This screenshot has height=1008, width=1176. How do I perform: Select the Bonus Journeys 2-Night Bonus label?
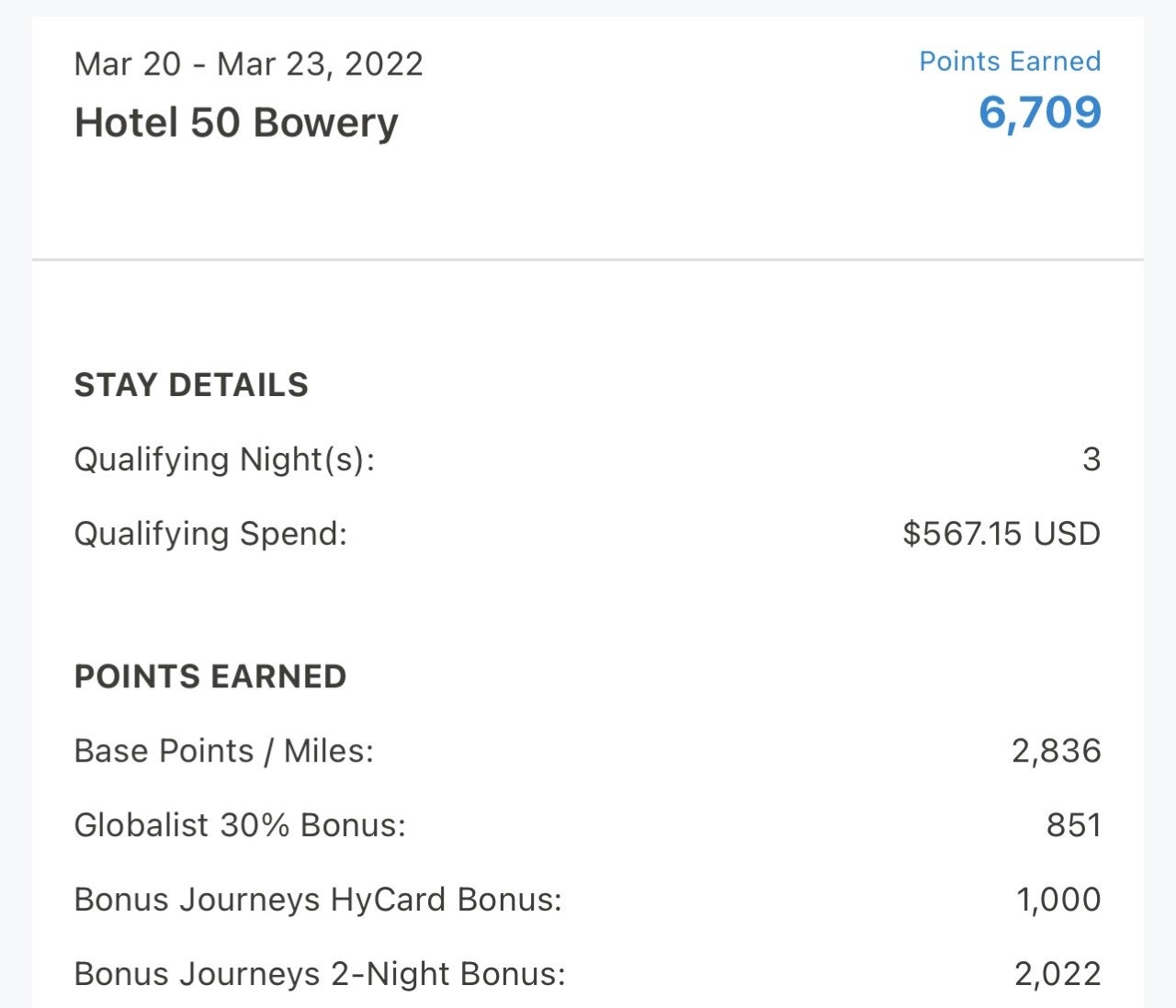pos(320,975)
